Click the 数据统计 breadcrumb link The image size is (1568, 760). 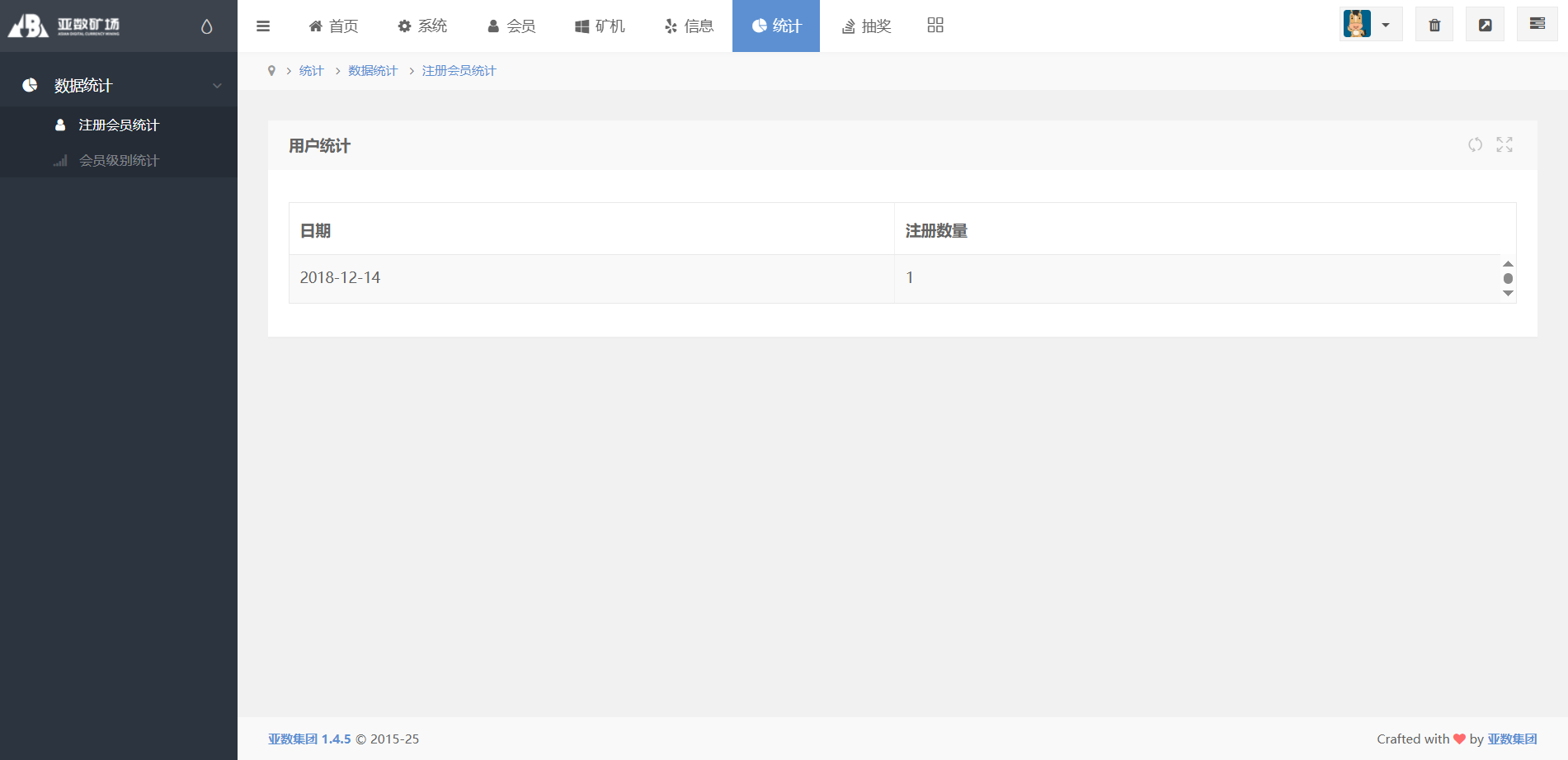point(373,71)
